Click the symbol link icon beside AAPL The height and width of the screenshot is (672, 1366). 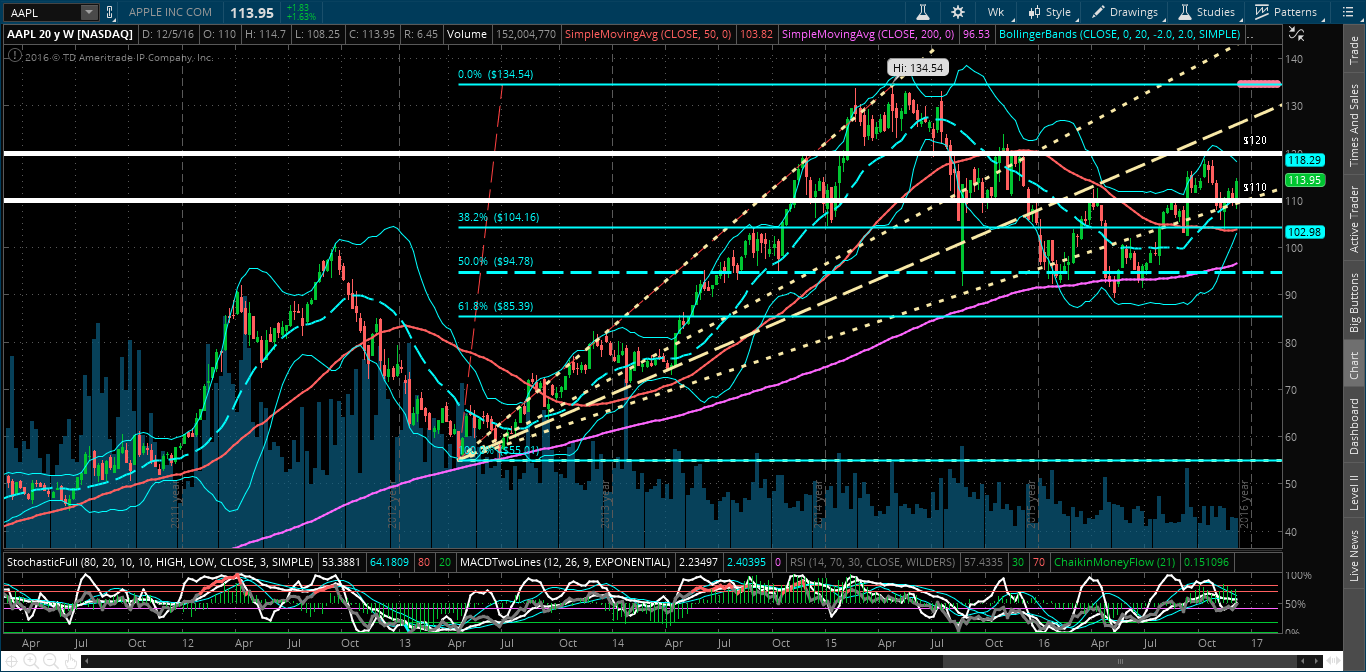click(x=111, y=12)
